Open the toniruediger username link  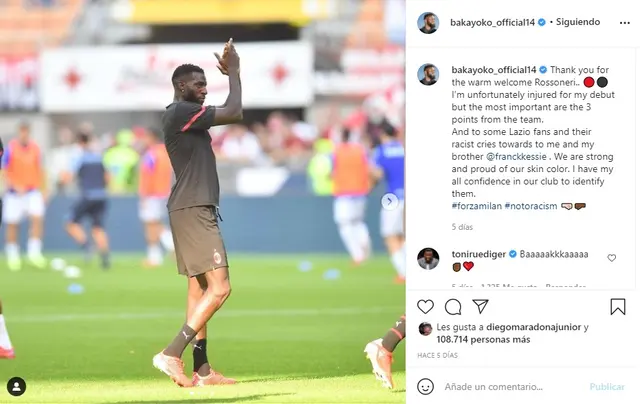[x=479, y=254]
